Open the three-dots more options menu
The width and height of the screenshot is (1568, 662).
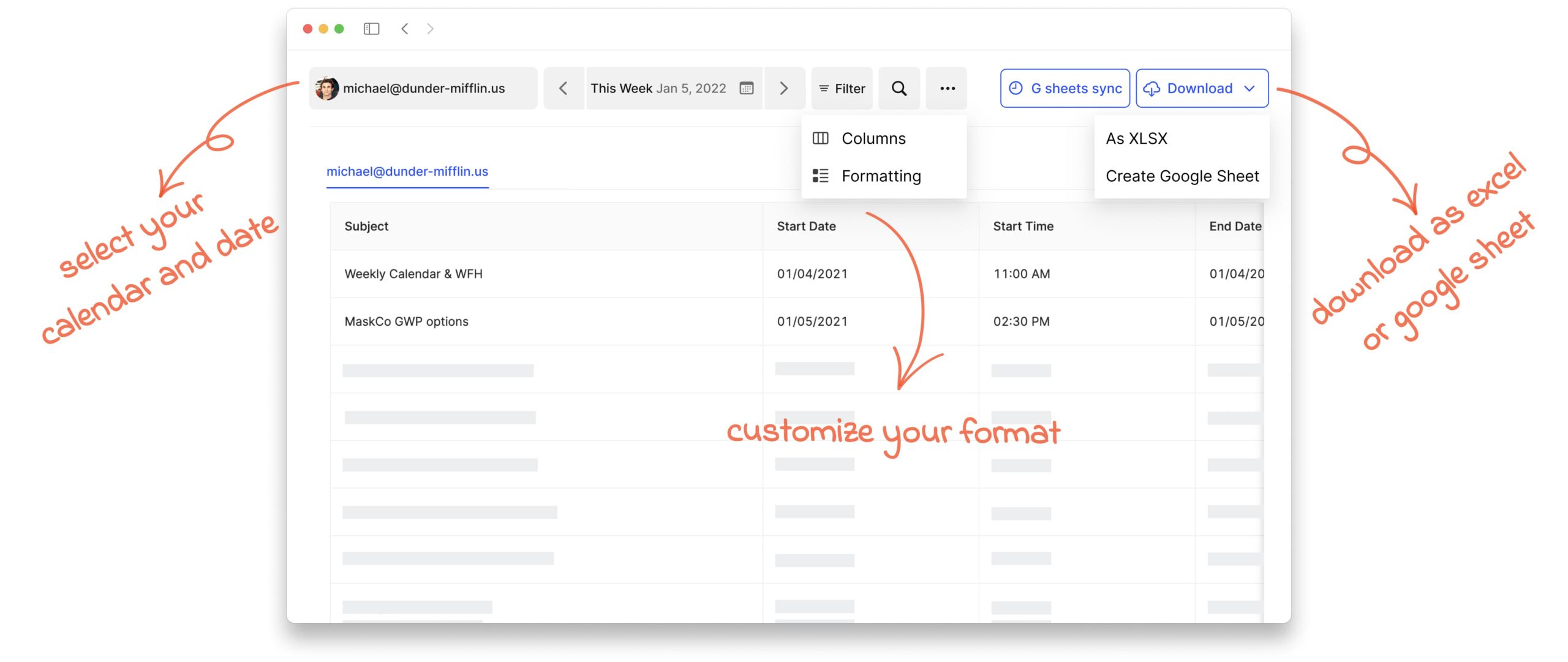tap(947, 88)
